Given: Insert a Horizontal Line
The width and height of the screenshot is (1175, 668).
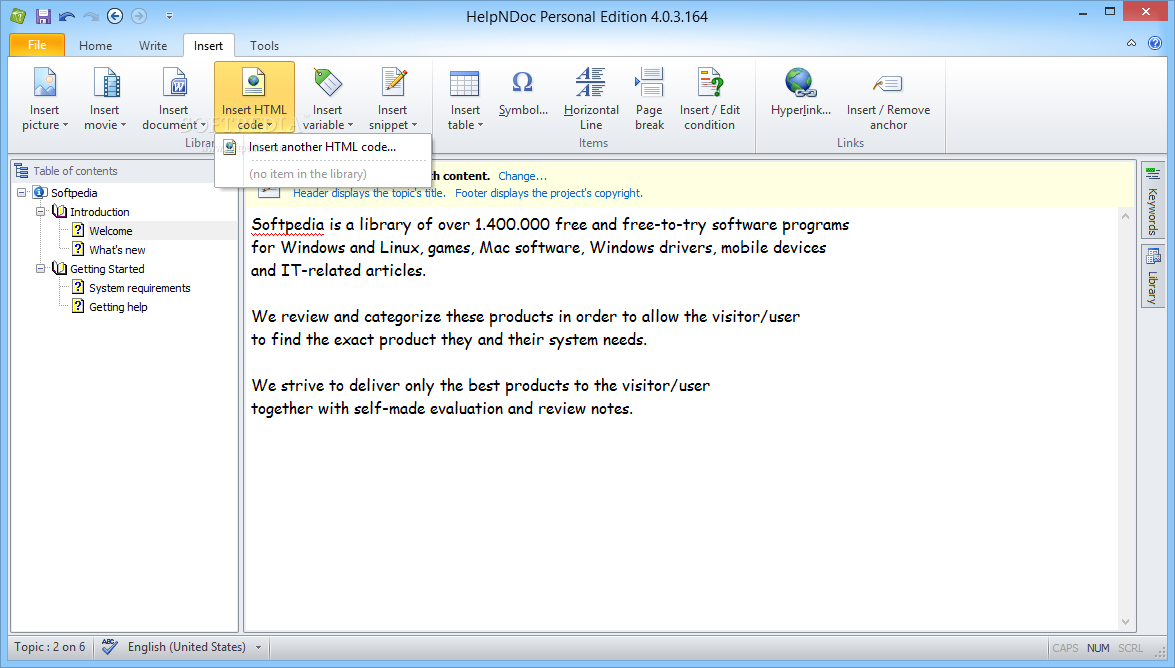Looking at the screenshot, I should click(591, 97).
